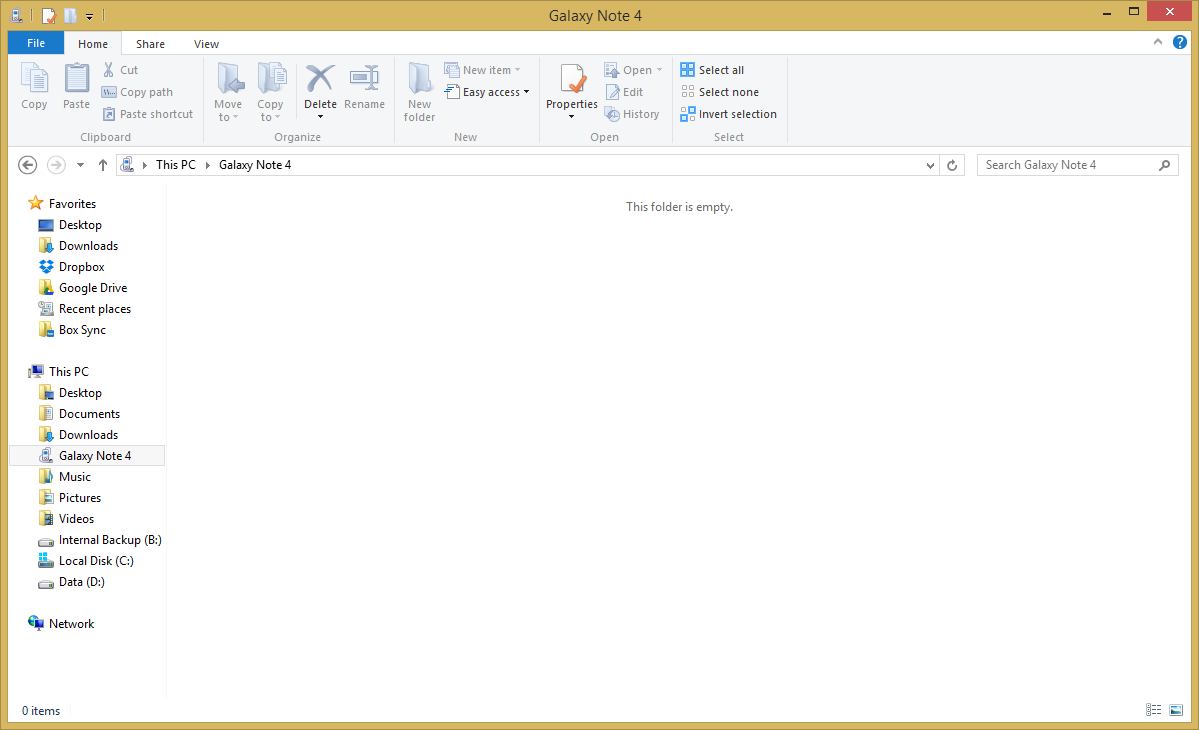Click the Delete X icon
The width and height of the screenshot is (1199, 730).
(320, 79)
